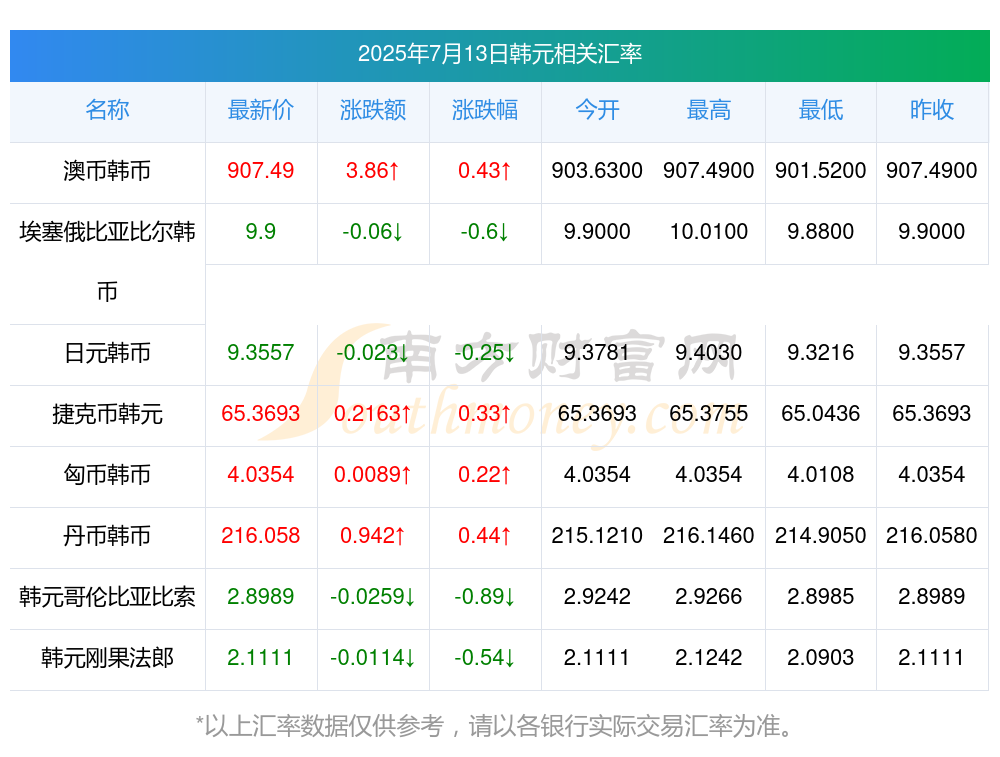Click the opening value 2.9242
The width and height of the screenshot is (1000, 757).
pos(597,597)
